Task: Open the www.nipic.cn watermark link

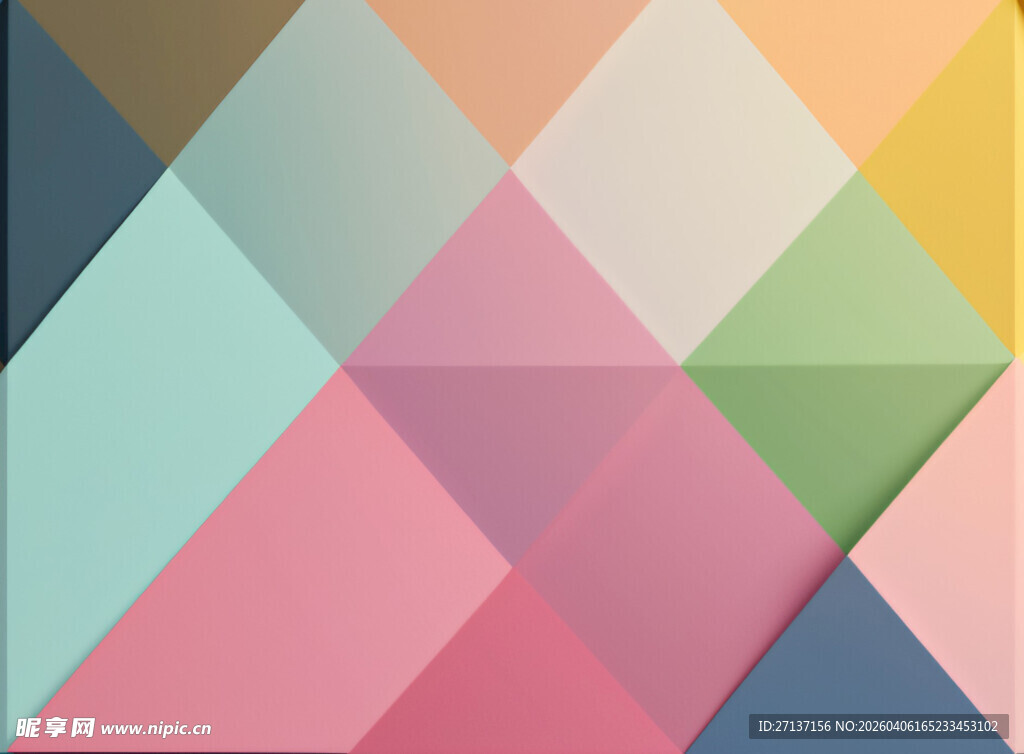Action: point(156,729)
